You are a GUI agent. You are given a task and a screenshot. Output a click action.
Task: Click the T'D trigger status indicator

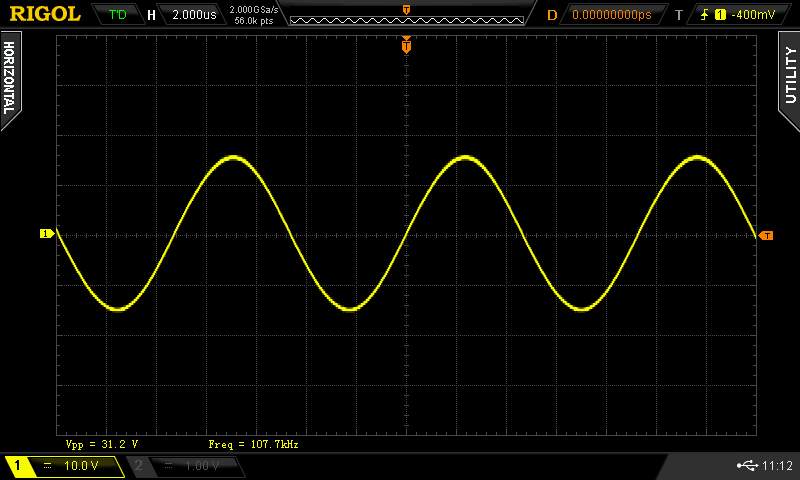click(118, 15)
